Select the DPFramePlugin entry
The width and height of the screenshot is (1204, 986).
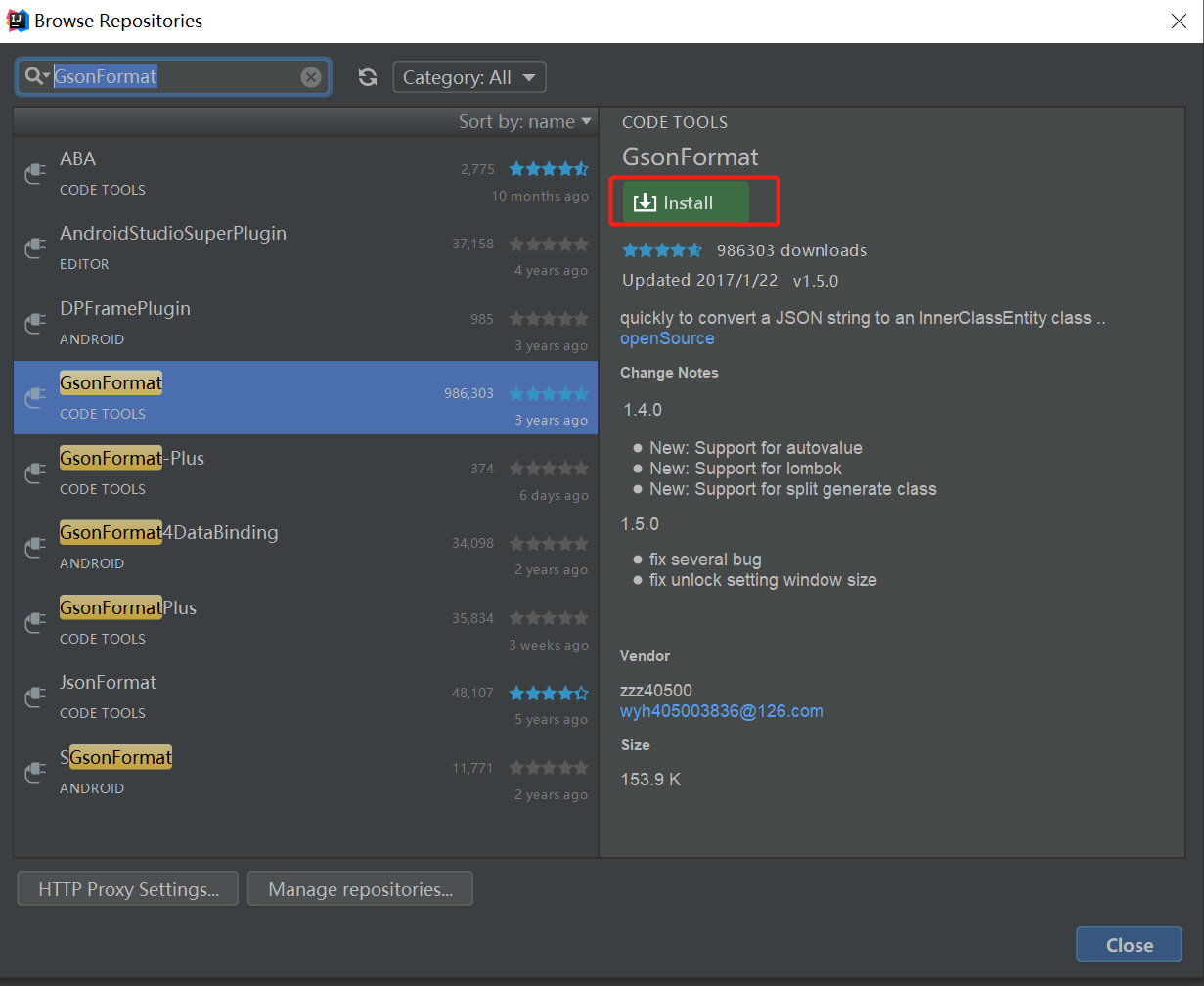[305, 323]
